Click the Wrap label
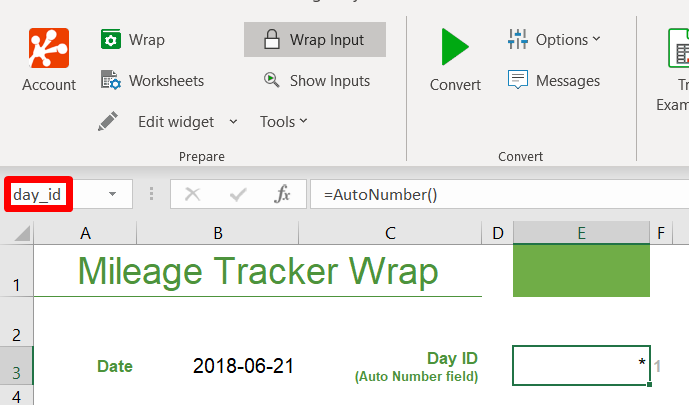The image size is (689, 405). (147, 40)
